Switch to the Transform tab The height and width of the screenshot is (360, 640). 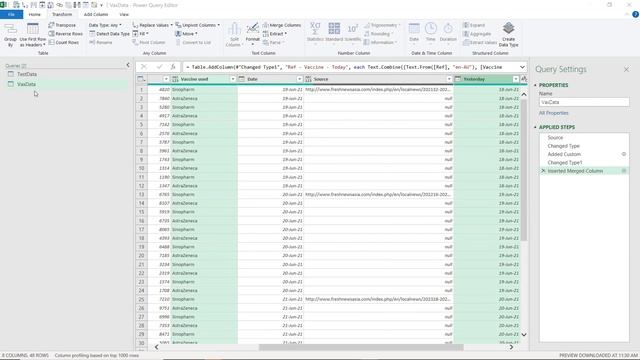(62, 14)
